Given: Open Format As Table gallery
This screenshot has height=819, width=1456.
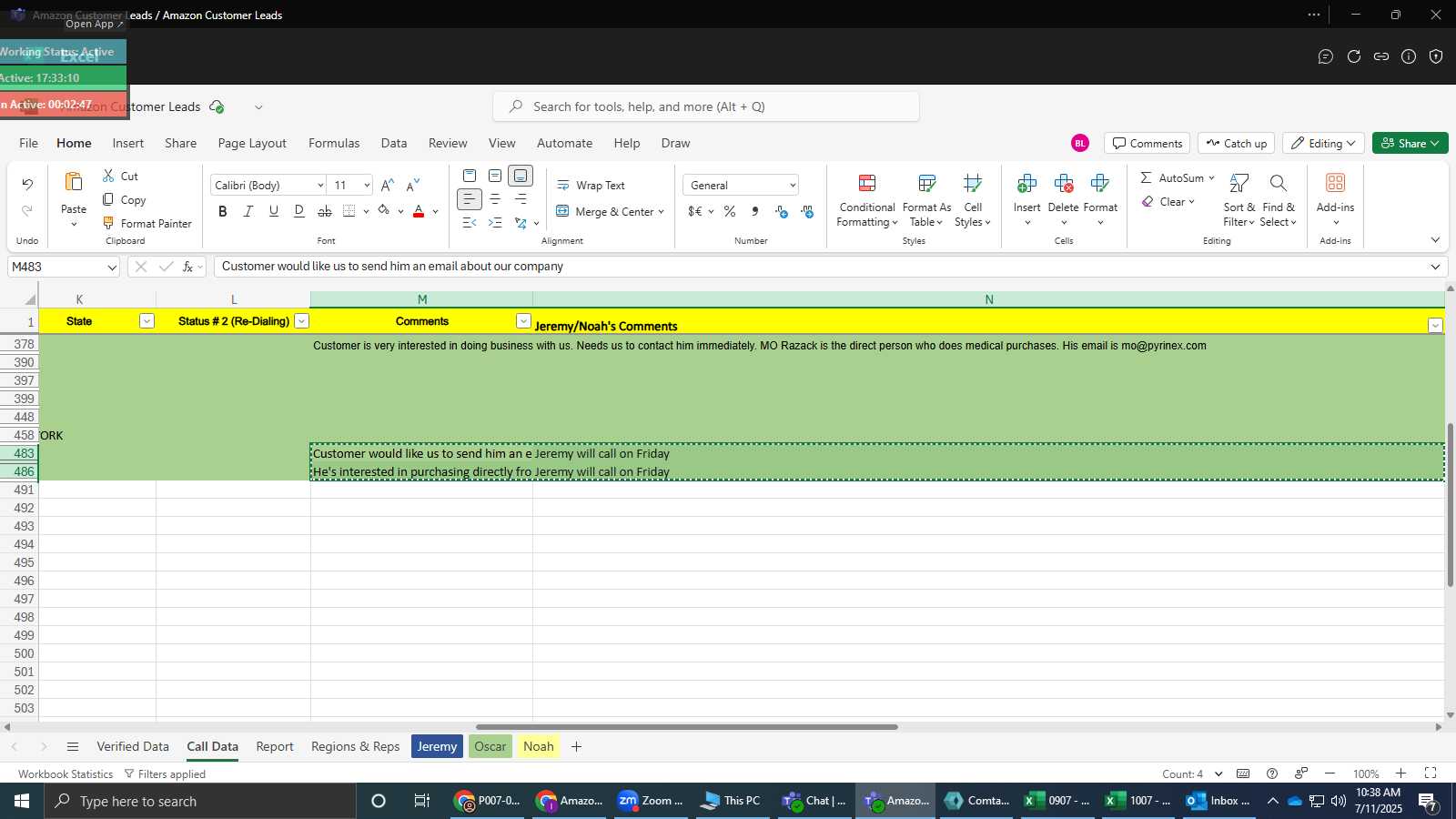Looking at the screenshot, I should point(926,201).
